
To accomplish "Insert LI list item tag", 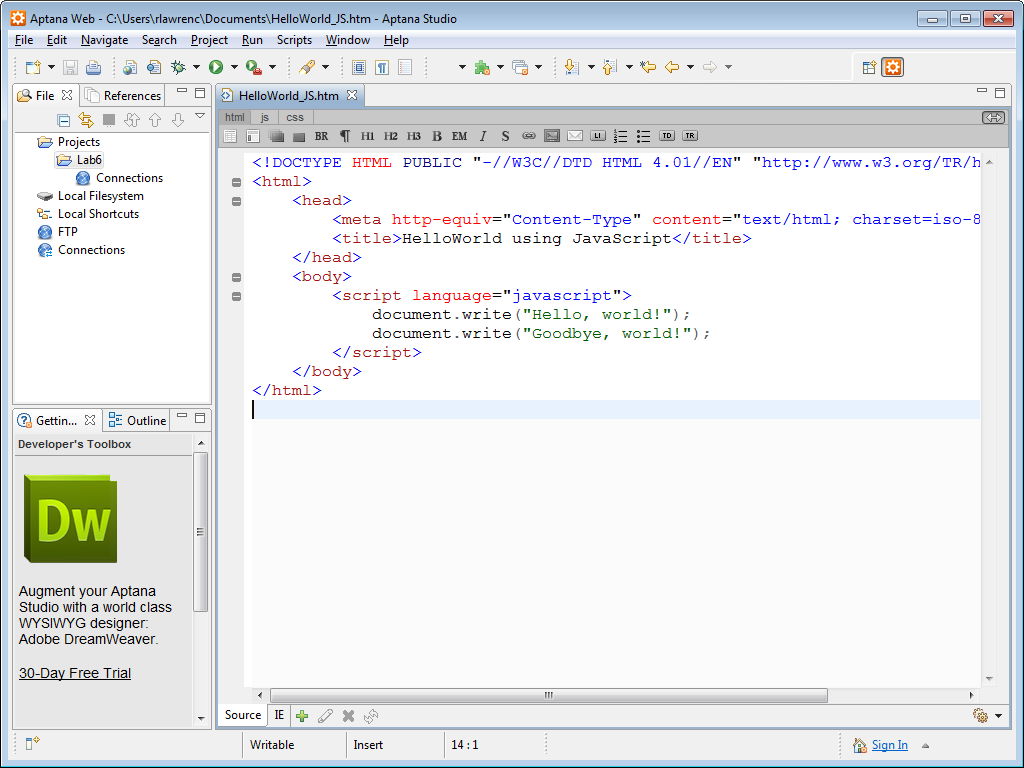I will (x=598, y=136).
